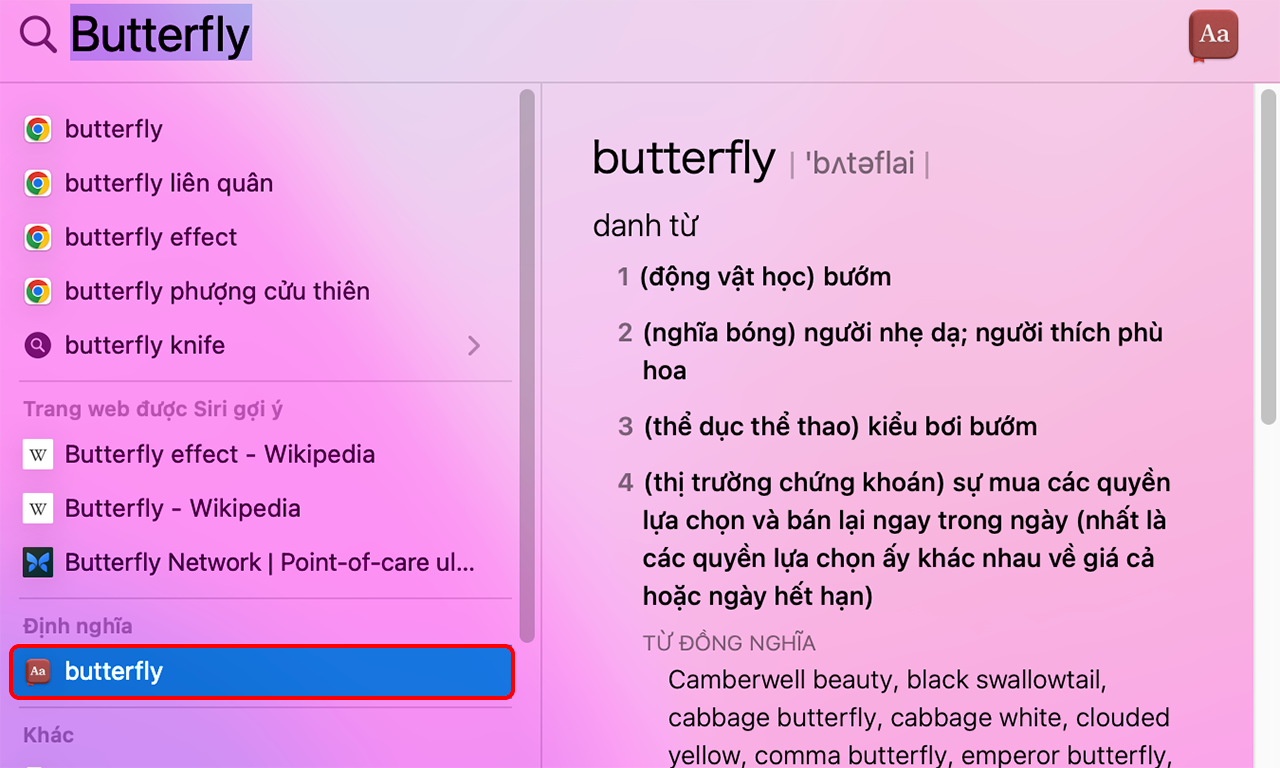Expand the butterfly knife suggestion chevron
Viewport: 1280px width, 768px height.
pyautogui.click(x=474, y=345)
